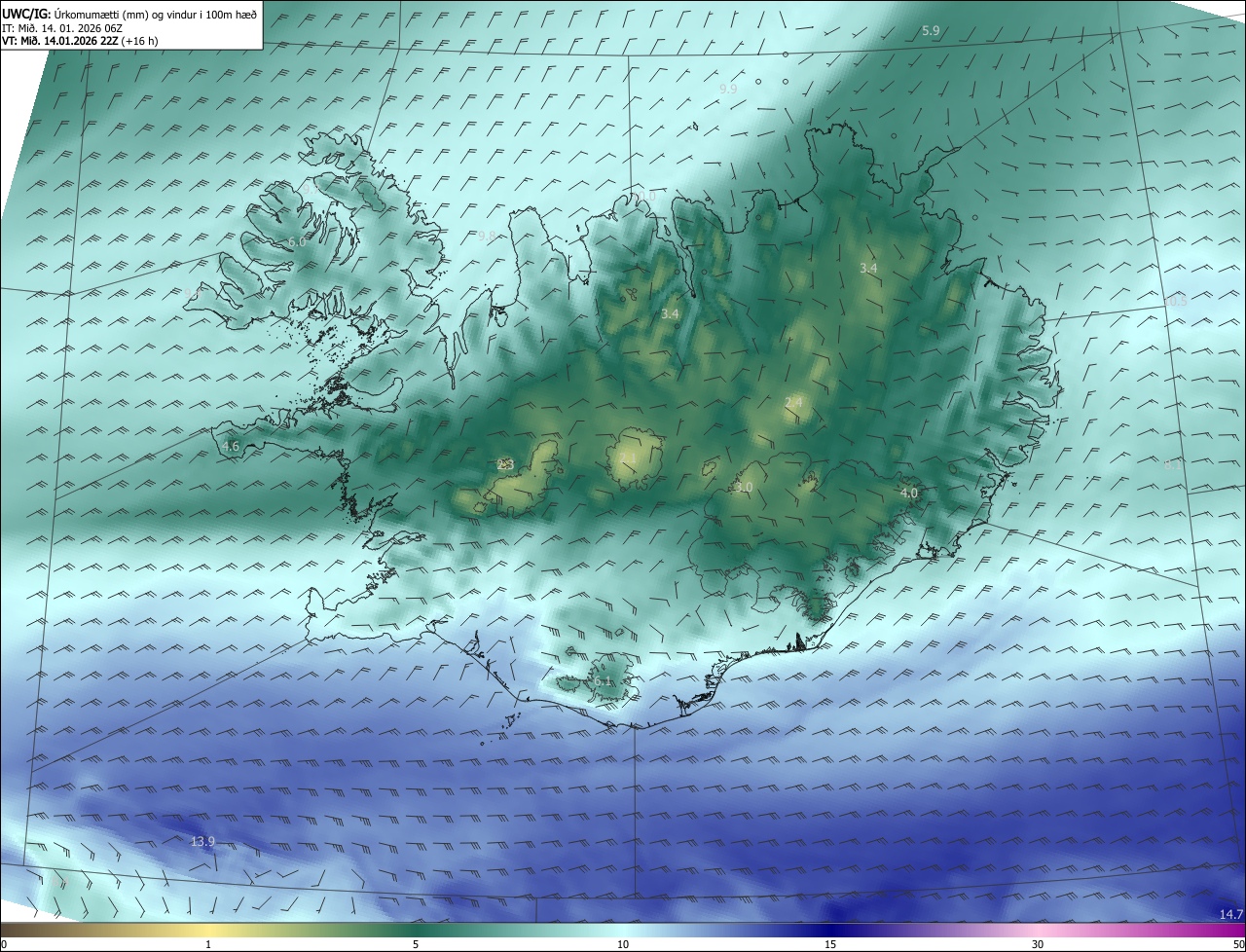
Task: Click the 6.1 precipitation value label
Action: pos(604,681)
